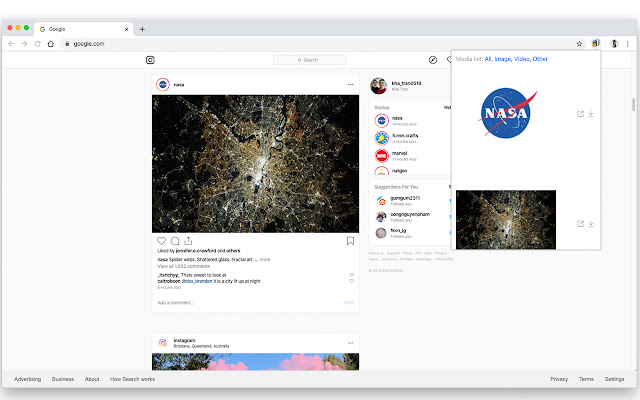
Task: Share the nasa post using the share icon
Action: click(188, 241)
